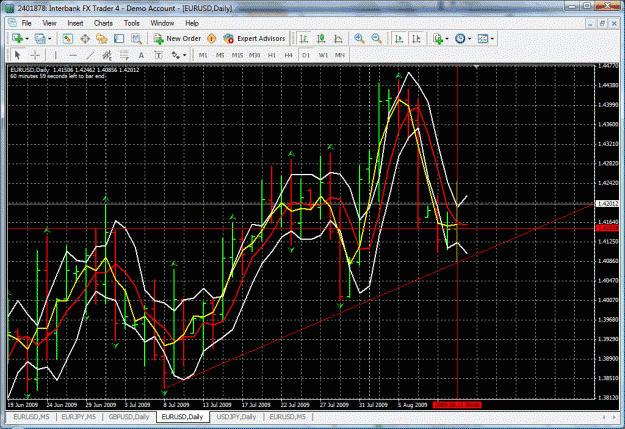
Task: Open the Help menu
Action: click(192, 23)
